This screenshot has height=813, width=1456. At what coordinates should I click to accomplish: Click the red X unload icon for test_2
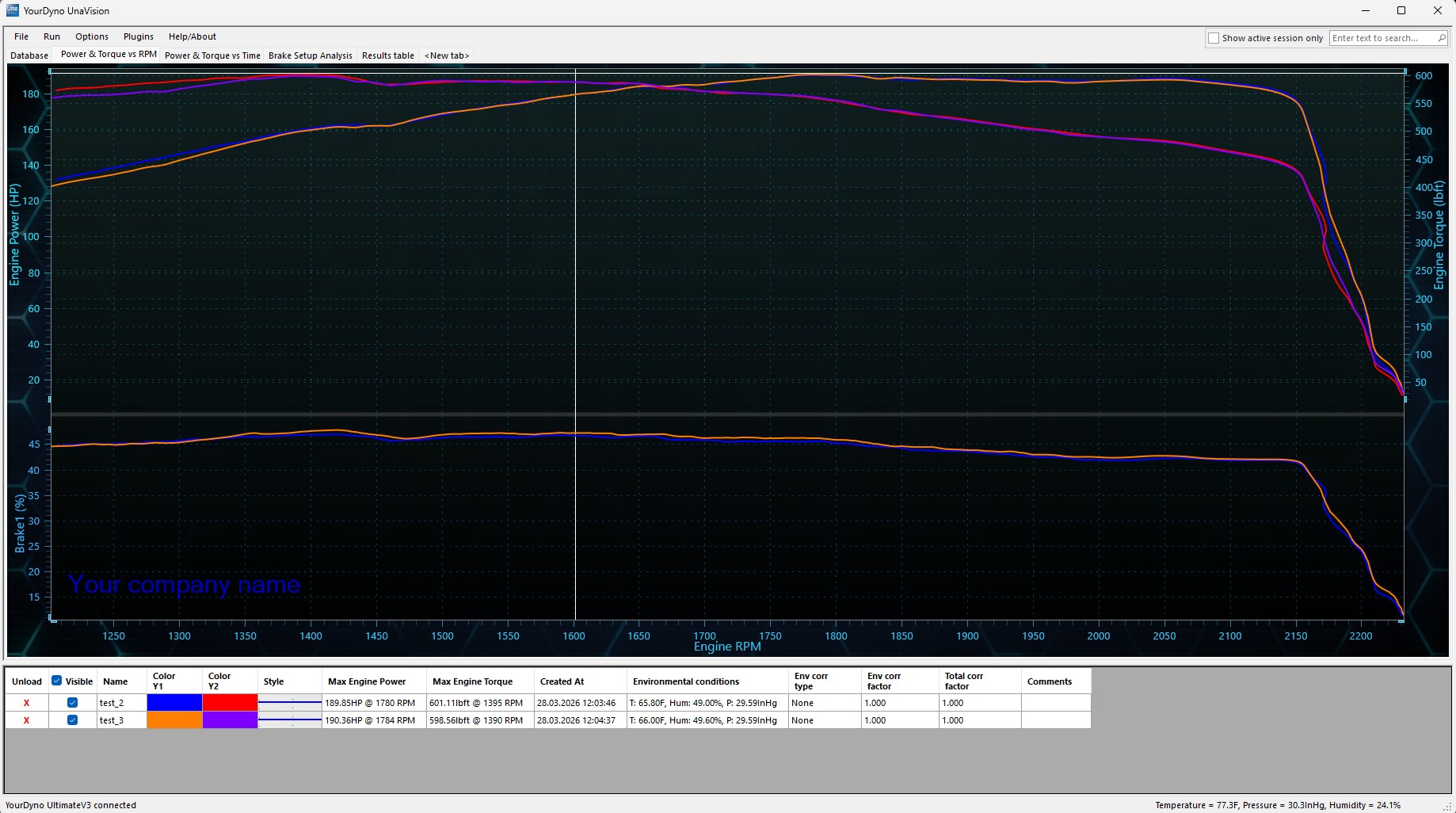[x=26, y=703]
